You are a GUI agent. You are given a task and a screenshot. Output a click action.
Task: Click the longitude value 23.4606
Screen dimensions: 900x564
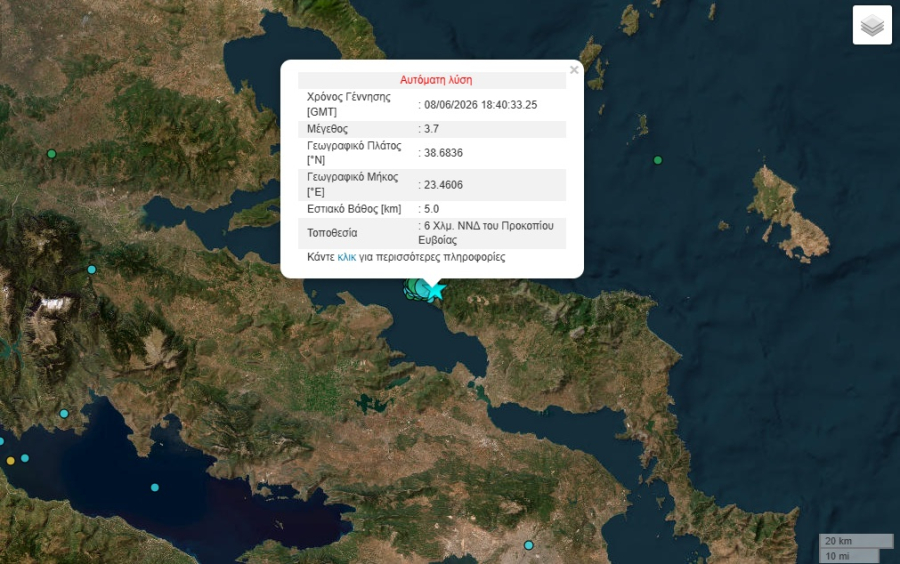(443, 185)
